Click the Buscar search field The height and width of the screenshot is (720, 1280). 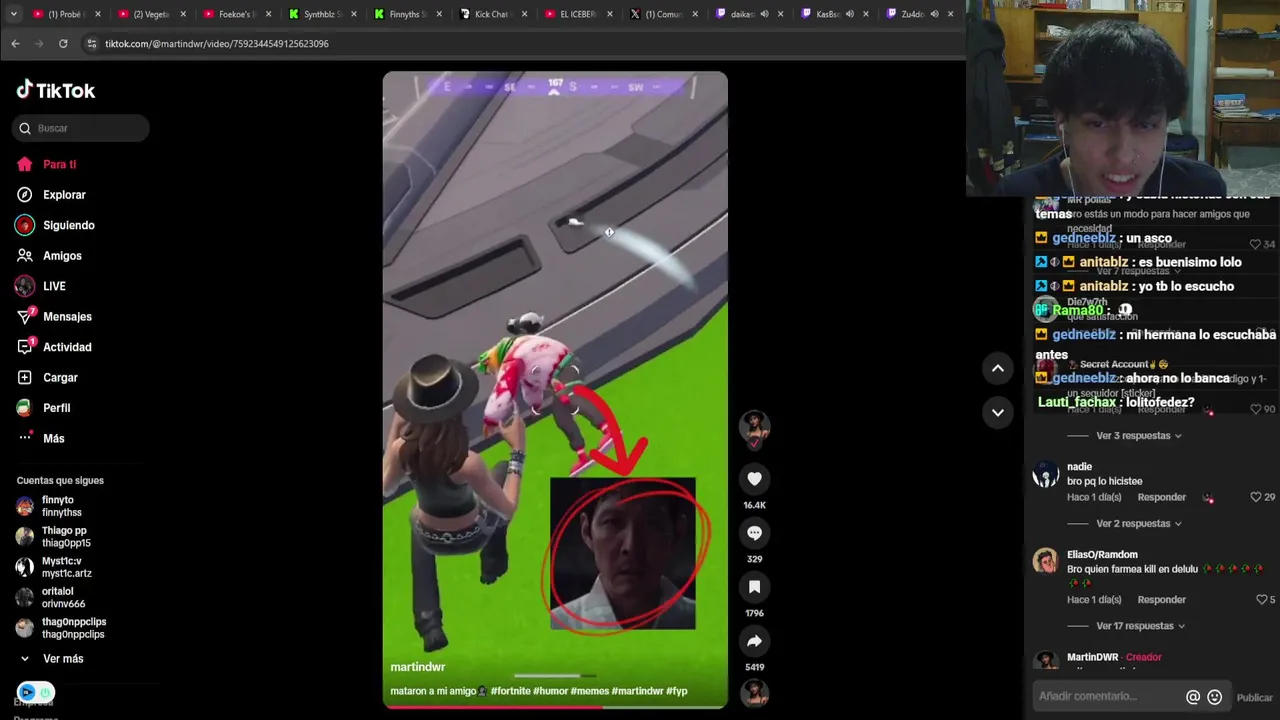point(82,128)
